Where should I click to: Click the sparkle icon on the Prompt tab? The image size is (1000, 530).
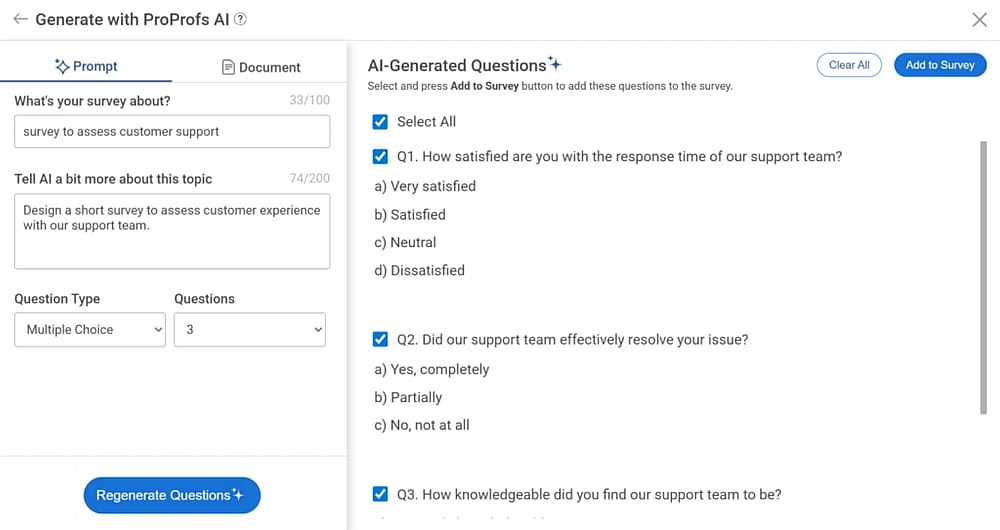[62, 66]
